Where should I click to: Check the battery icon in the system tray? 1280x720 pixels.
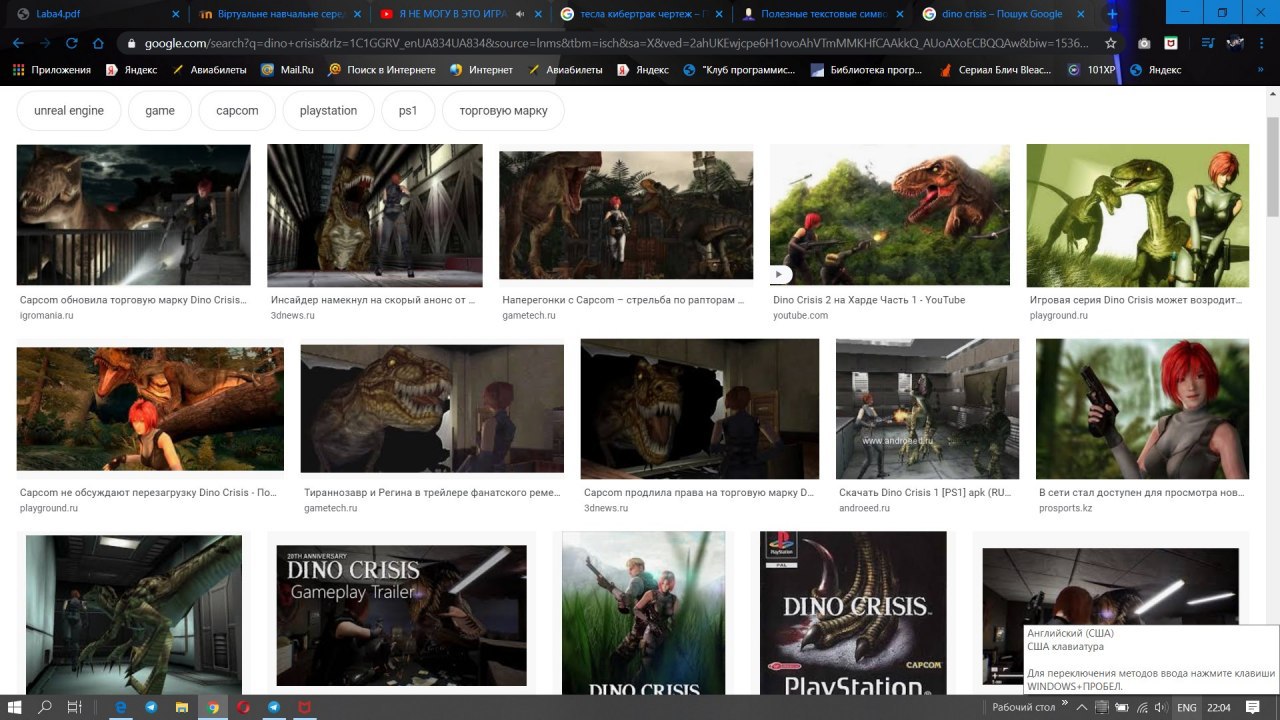(x=1122, y=707)
